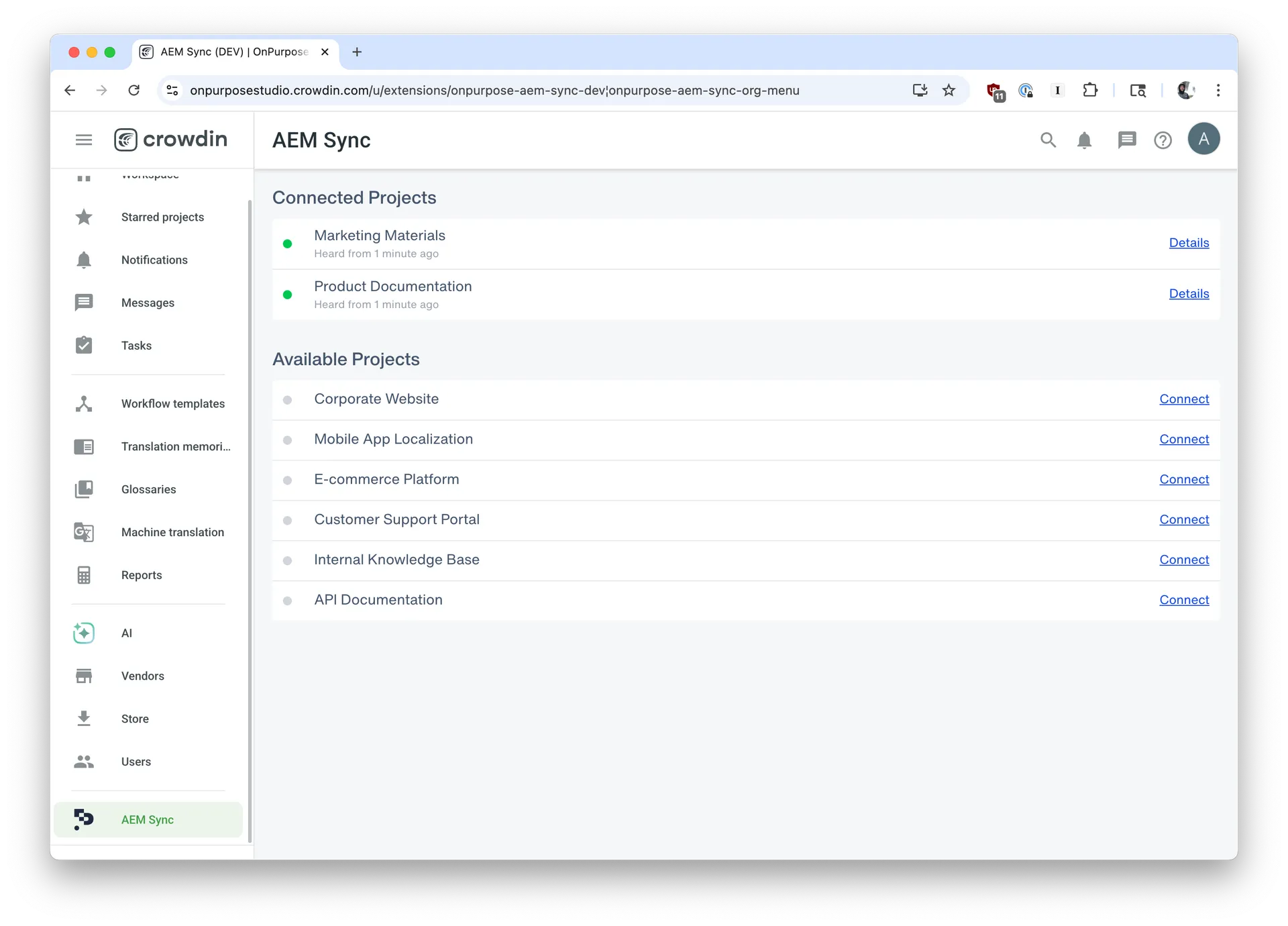1288x926 pixels.
Task: Open Details for Marketing Materials
Action: [1189, 243]
